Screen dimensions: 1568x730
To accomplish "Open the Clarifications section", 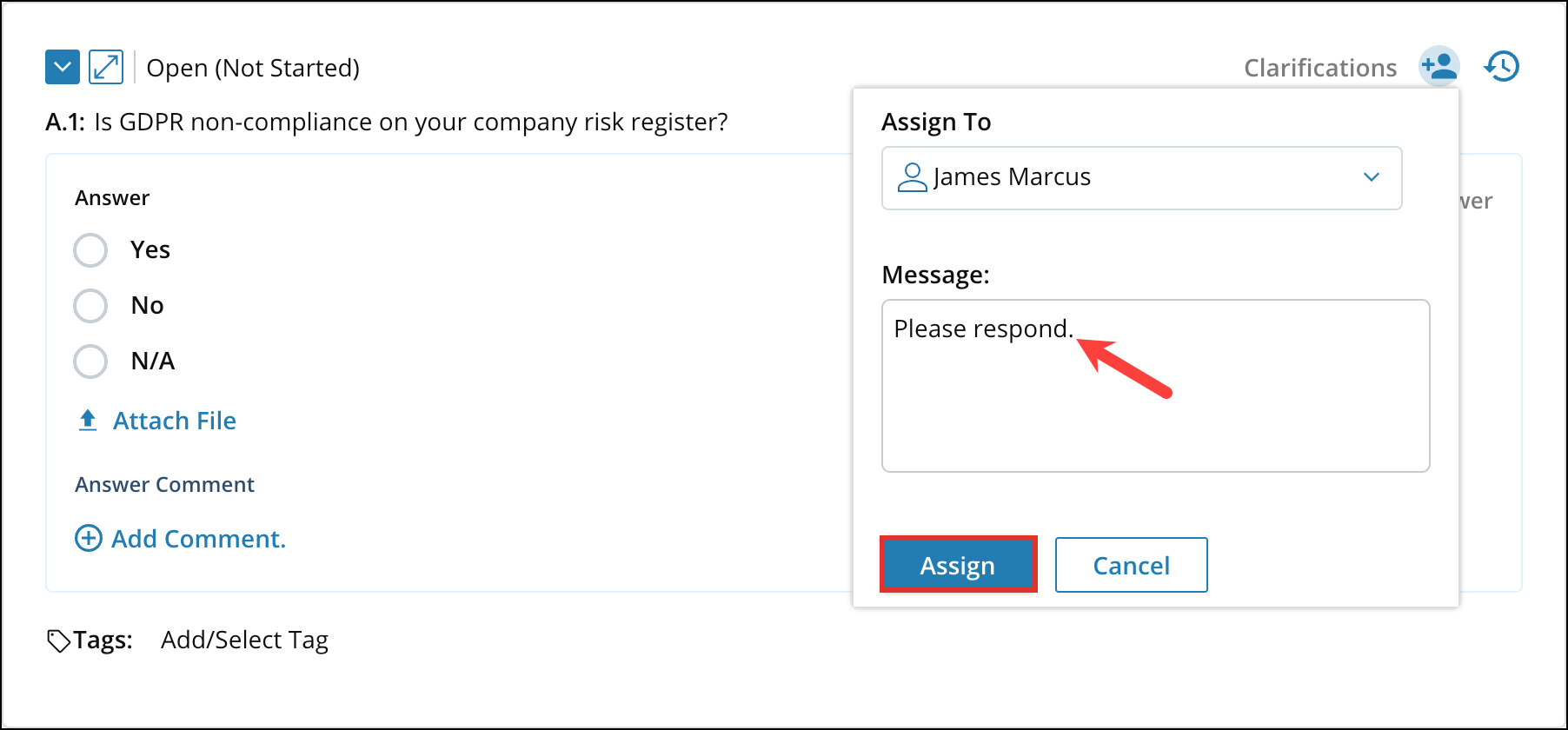I will pyautogui.click(x=1319, y=68).
